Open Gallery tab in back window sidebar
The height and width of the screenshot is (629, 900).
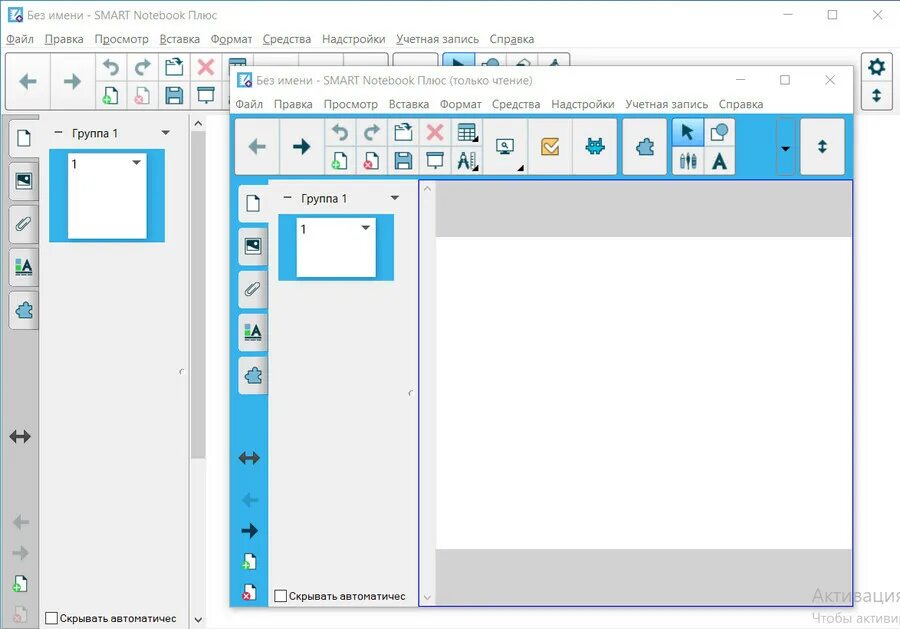(24, 181)
